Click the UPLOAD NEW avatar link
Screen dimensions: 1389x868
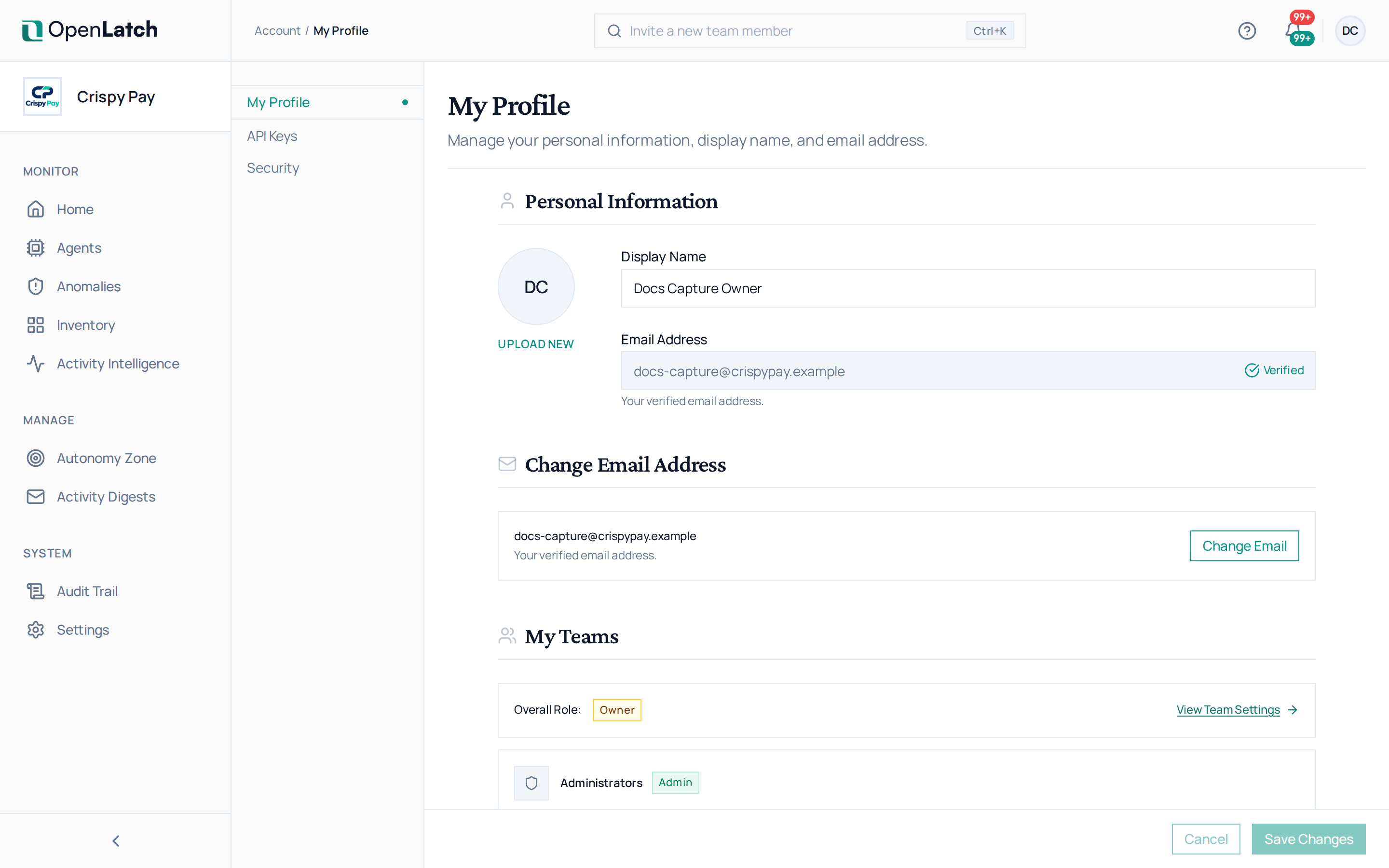(535, 344)
